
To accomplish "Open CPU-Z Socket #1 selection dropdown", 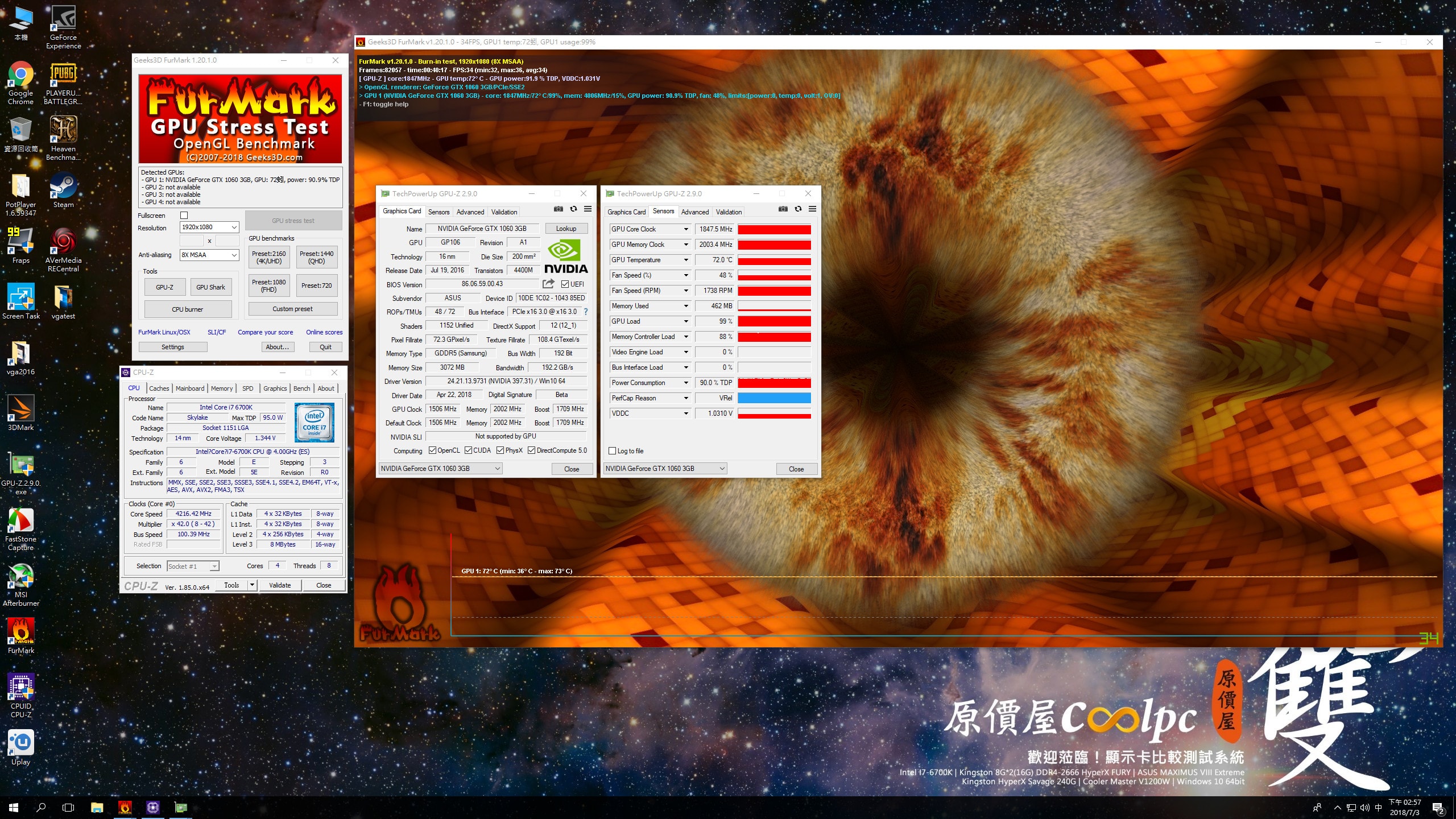I will [193, 566].
